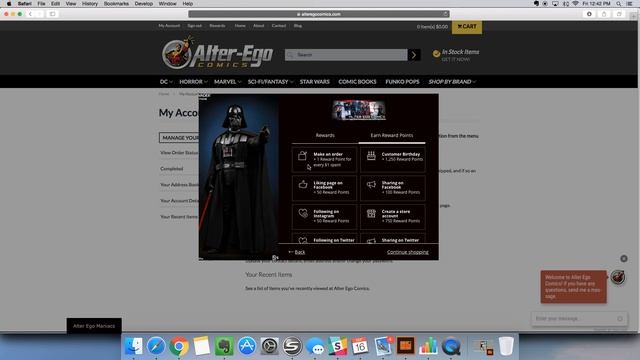
Task: Click the Following on Twitter card
Action: click(324, 239)
